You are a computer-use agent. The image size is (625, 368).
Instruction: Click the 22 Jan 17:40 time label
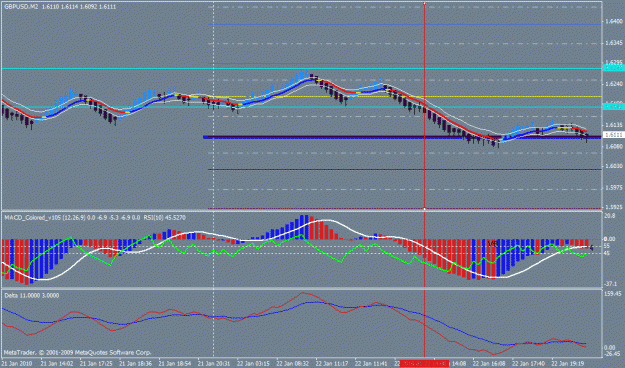528,363
